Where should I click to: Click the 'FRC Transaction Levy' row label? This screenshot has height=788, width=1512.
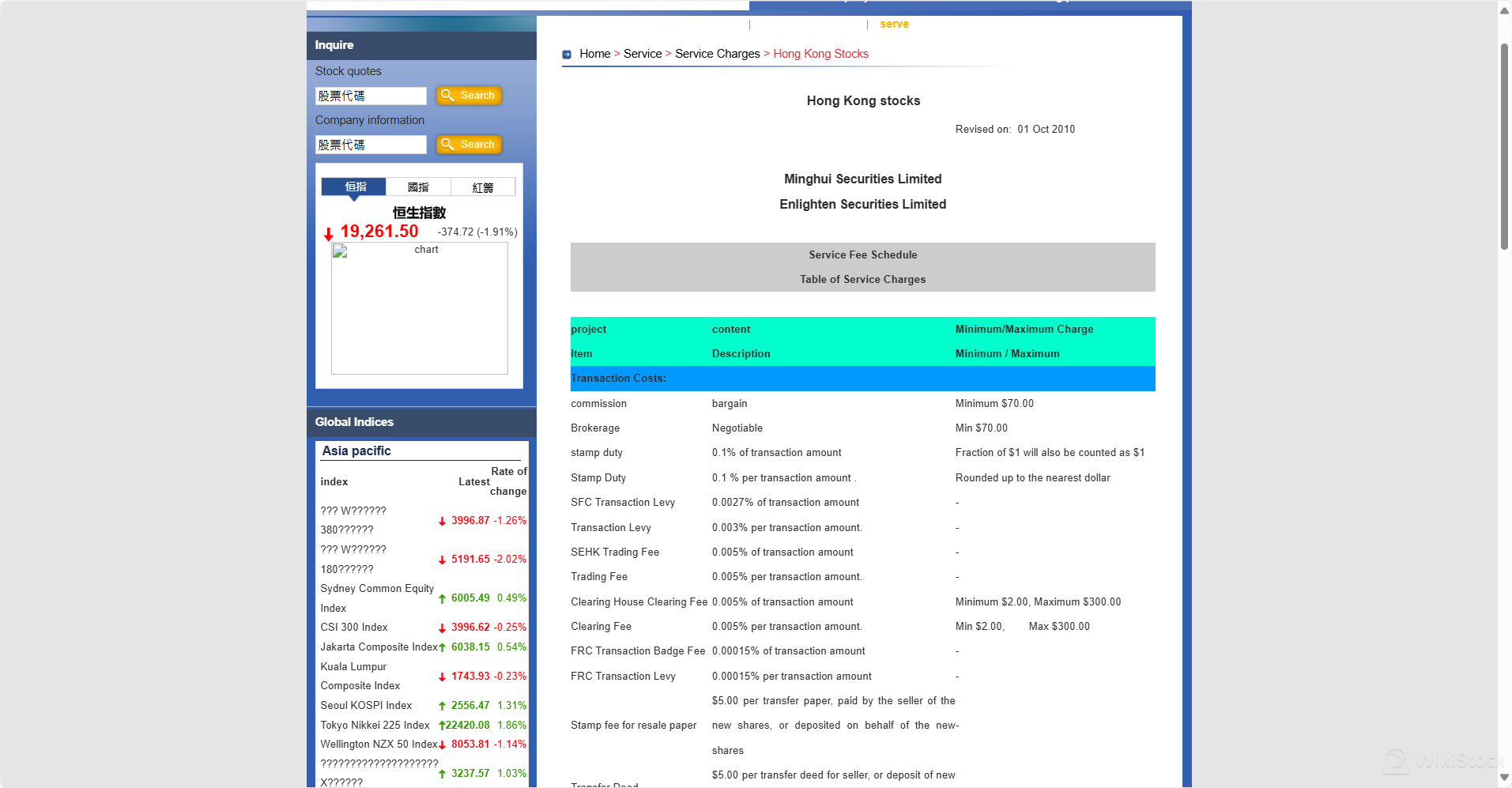[x=623, y=677]
